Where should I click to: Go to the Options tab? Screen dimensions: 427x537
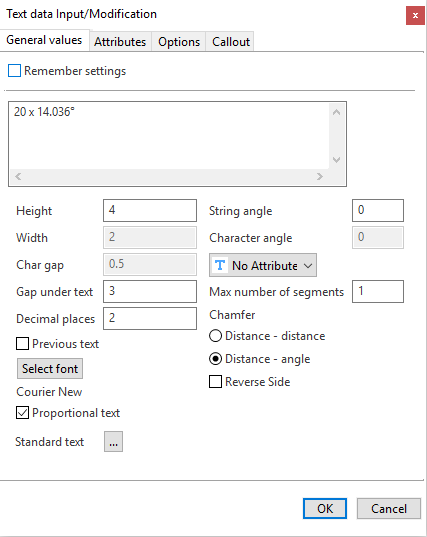pyautogui.click(x=179, y=42)
